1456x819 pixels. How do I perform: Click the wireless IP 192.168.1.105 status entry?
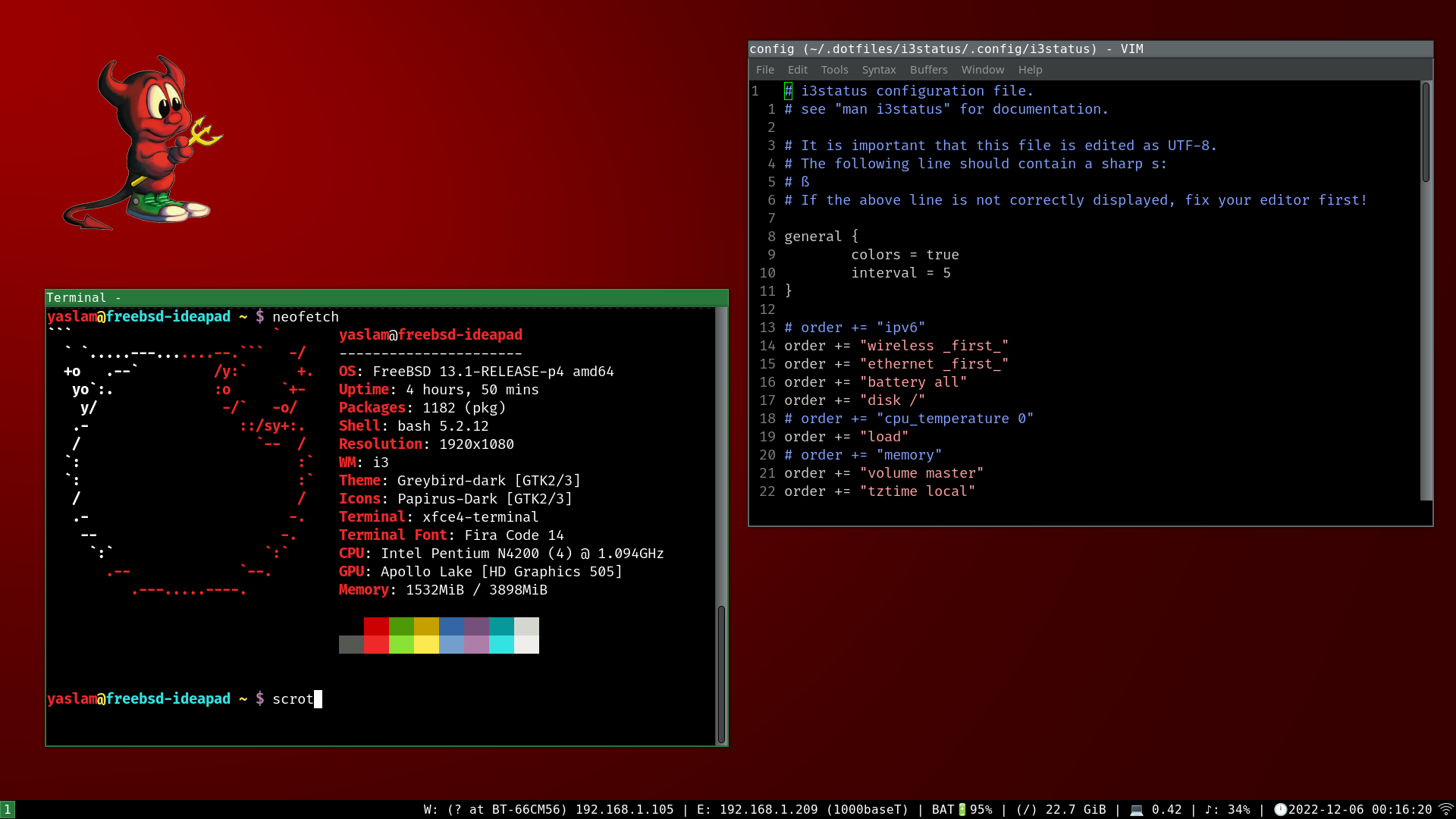click(548, 810)
